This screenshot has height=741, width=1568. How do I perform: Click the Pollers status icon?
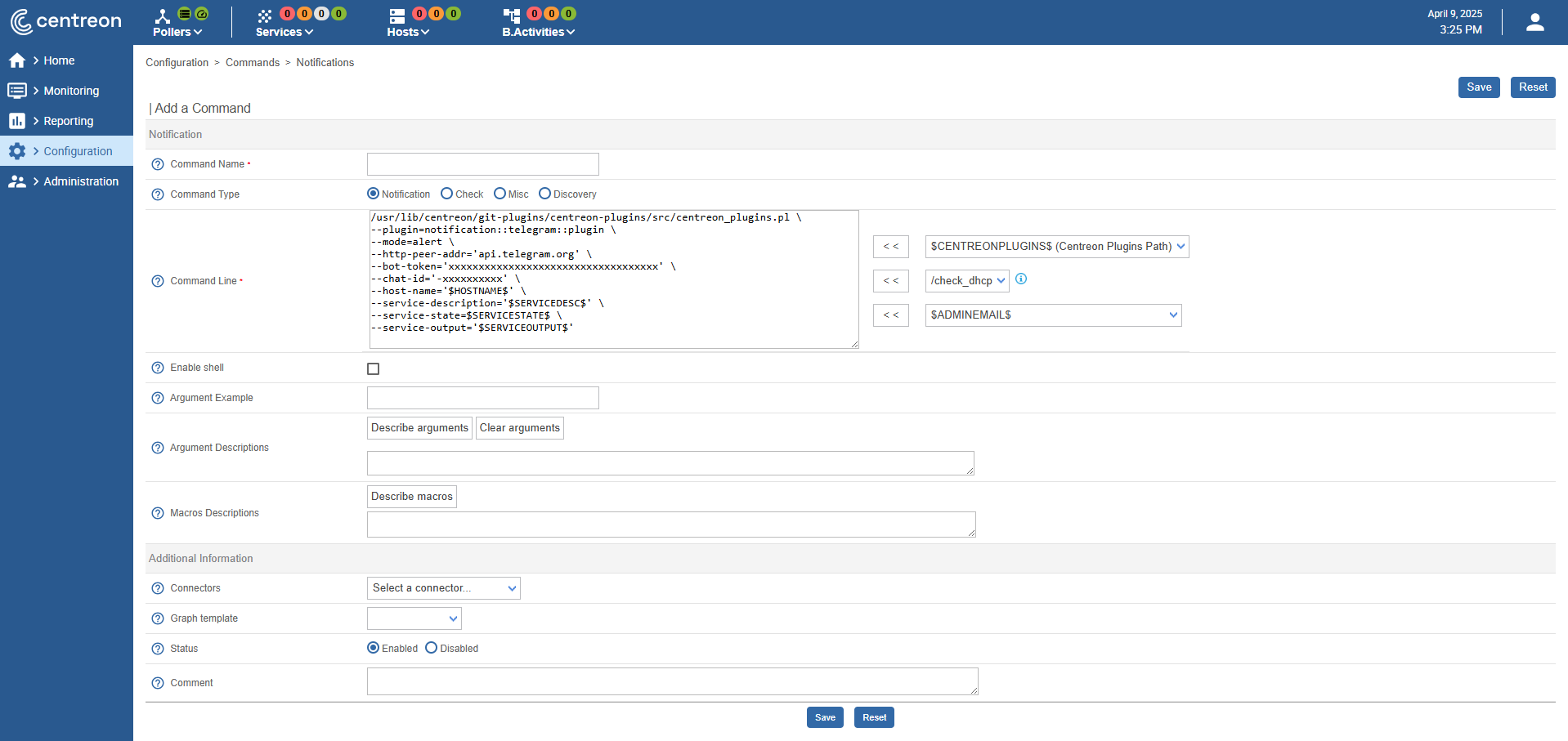(163, 16)
